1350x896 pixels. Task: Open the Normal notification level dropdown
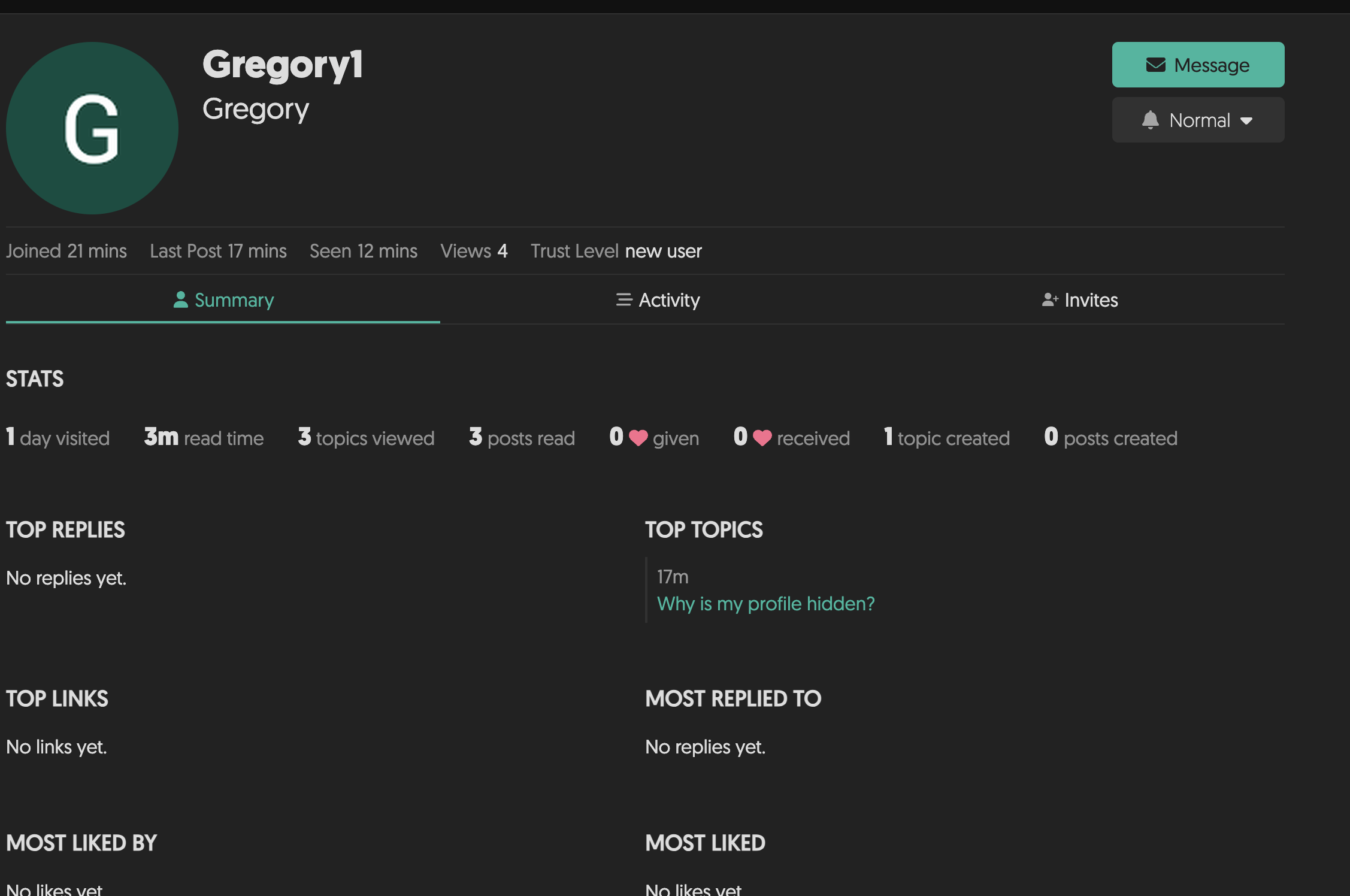click(x=1198, y=120)
